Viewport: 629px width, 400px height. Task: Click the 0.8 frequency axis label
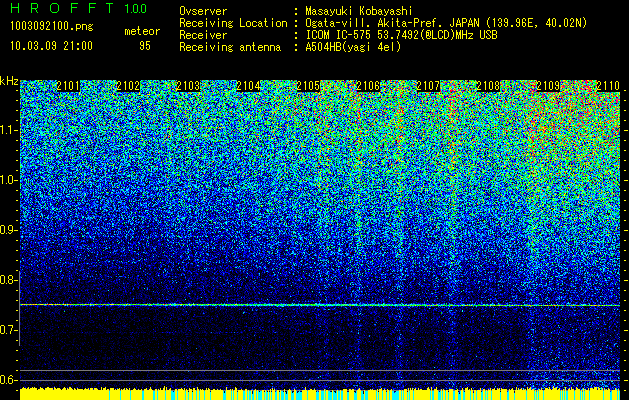[x=8, y=280]
